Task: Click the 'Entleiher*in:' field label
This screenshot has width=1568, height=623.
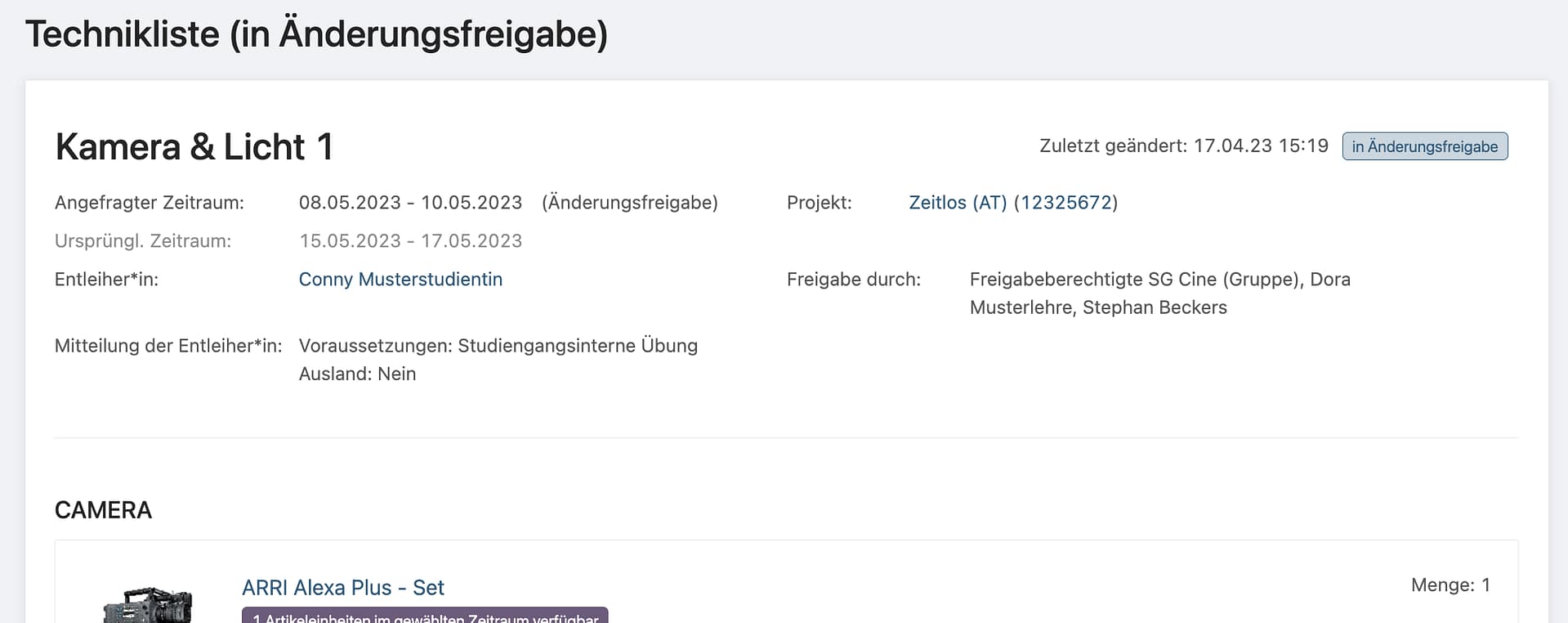Action: tap(106, 280)
